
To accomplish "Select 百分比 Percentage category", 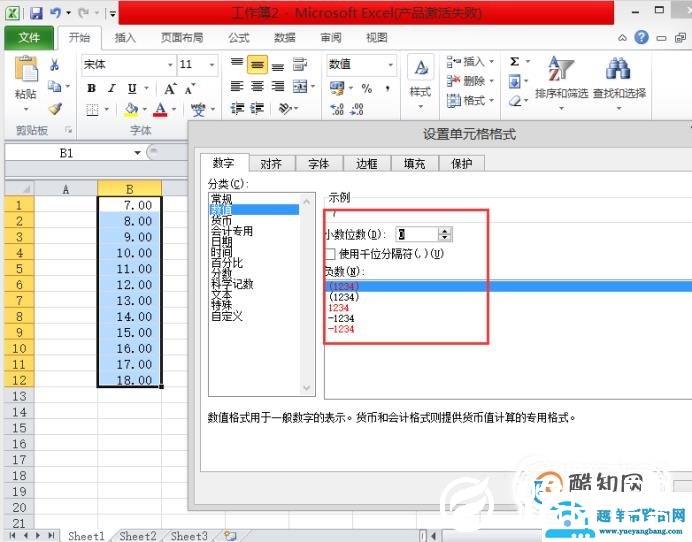I will point(227,263).
